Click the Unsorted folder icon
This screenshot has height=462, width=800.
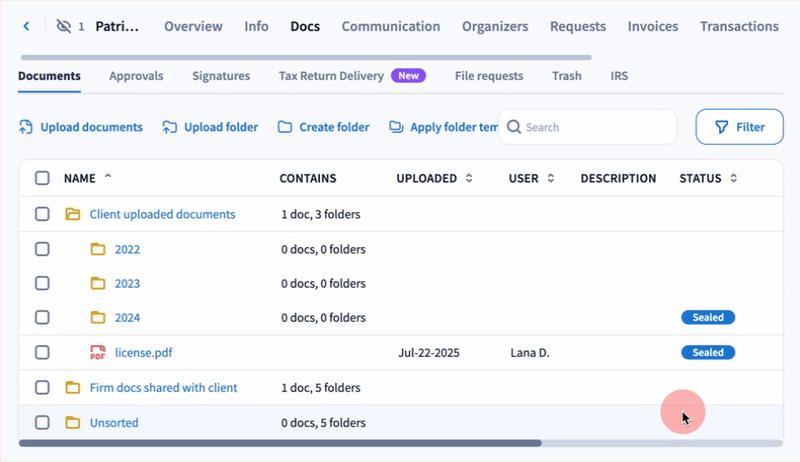coord(72,423)
